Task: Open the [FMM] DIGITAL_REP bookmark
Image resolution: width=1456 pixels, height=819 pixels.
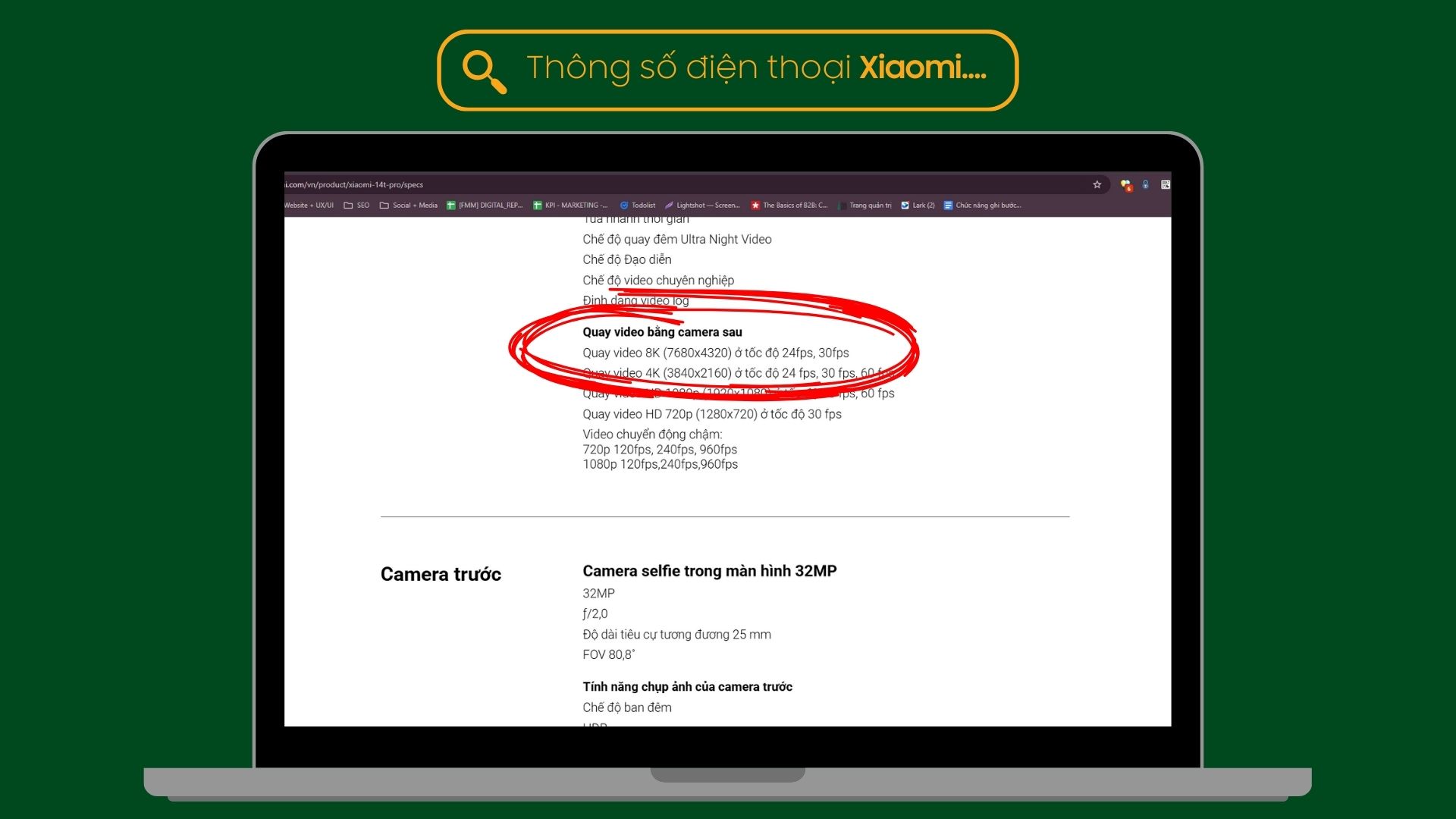Action: (485, 205)
